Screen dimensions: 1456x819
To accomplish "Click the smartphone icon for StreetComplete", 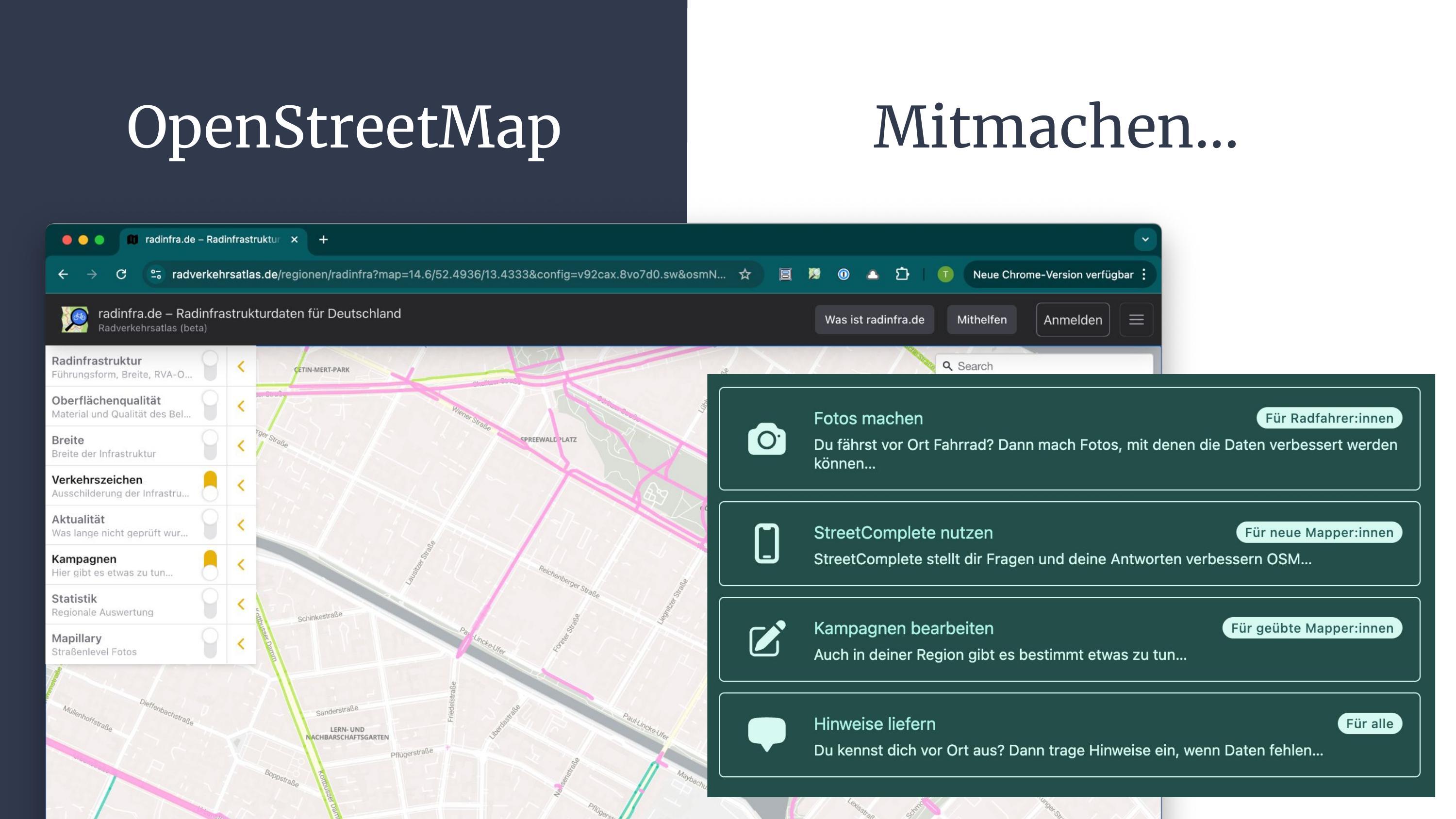I will point(766,544).
